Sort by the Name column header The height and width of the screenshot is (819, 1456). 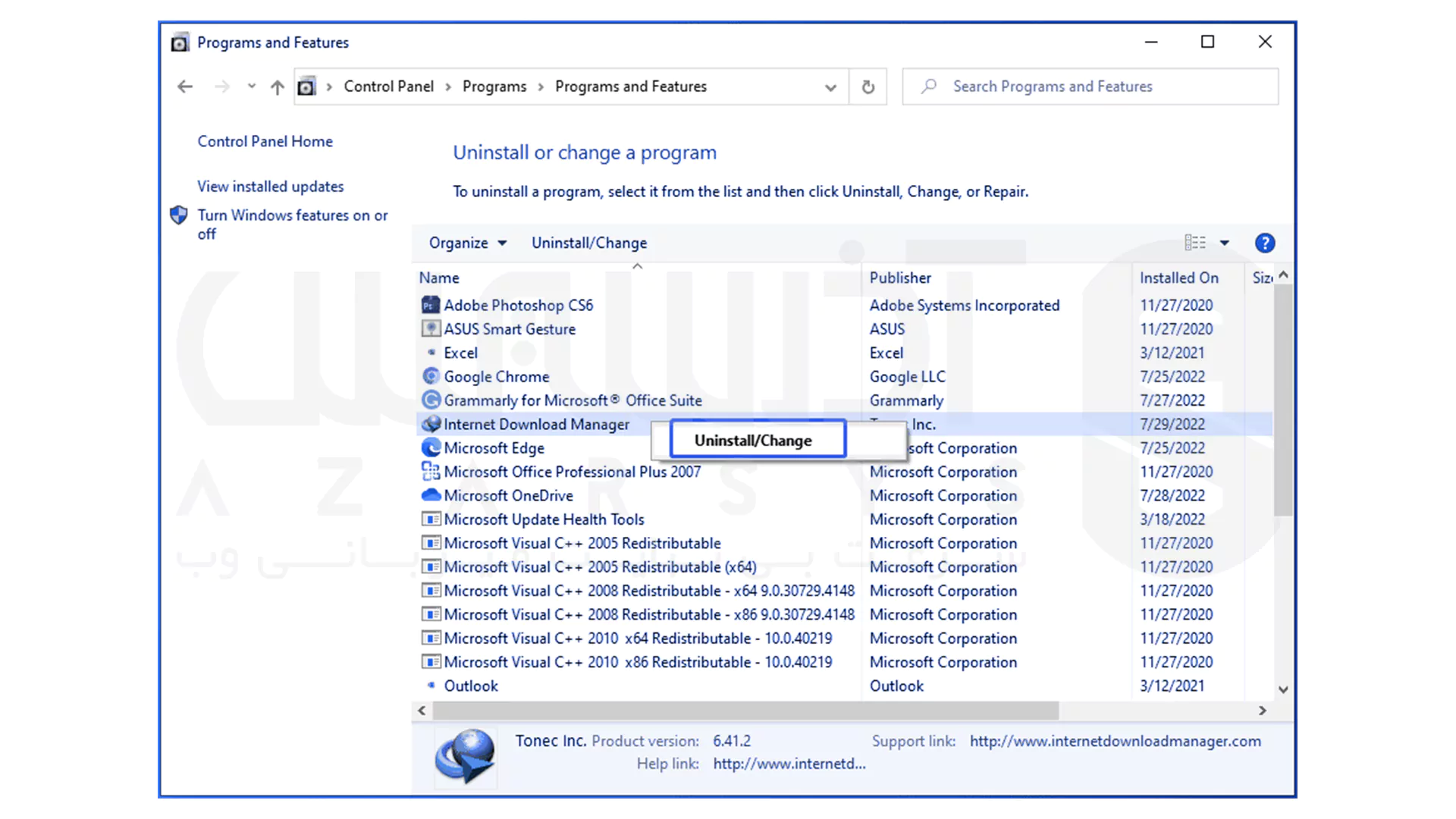pyautogui.click(x=637, y=278)
